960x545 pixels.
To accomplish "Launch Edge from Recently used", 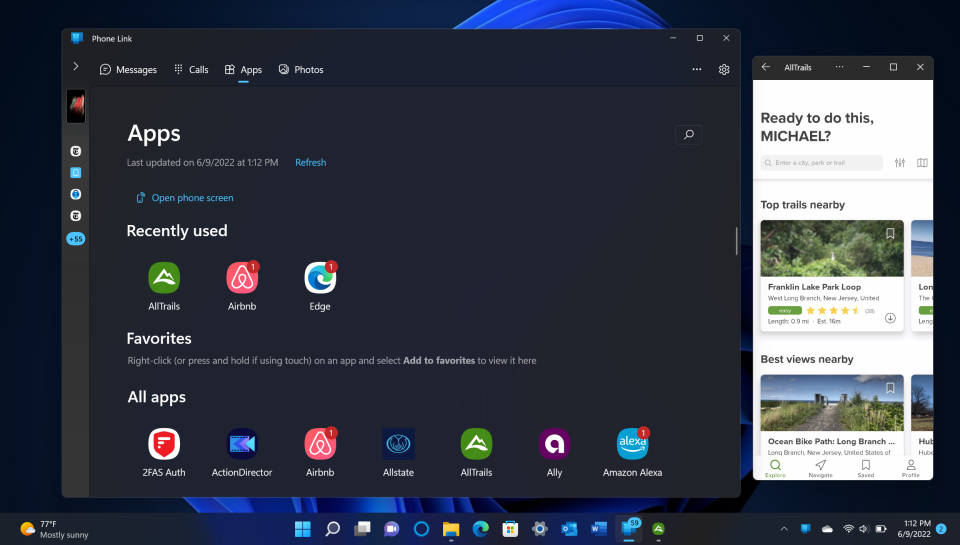I will pyautogui.click(x=320, y=279).
